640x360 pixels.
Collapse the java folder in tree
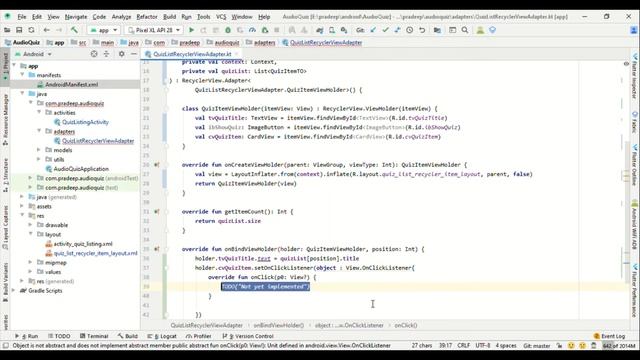[22, 94]
